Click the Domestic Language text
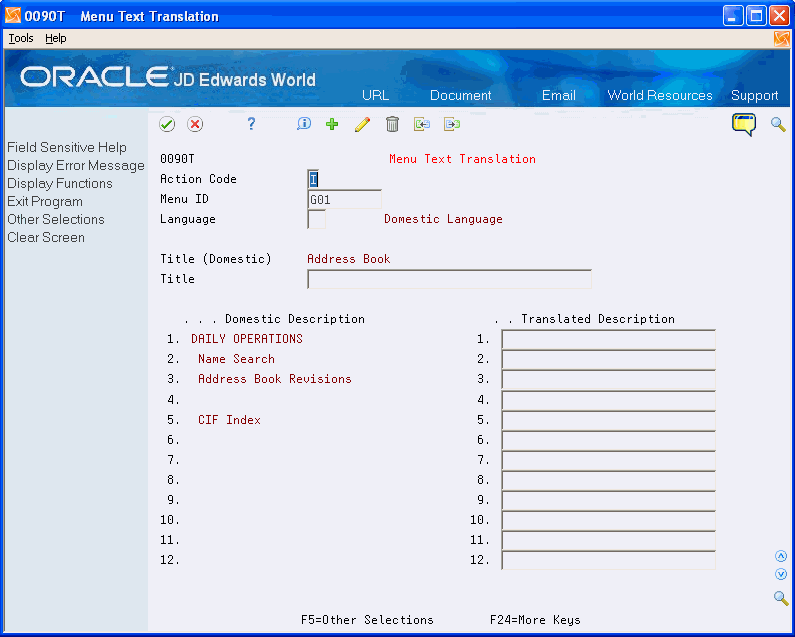Image resolution: width=795 pixels, height=637 pixels. (443, 219)
